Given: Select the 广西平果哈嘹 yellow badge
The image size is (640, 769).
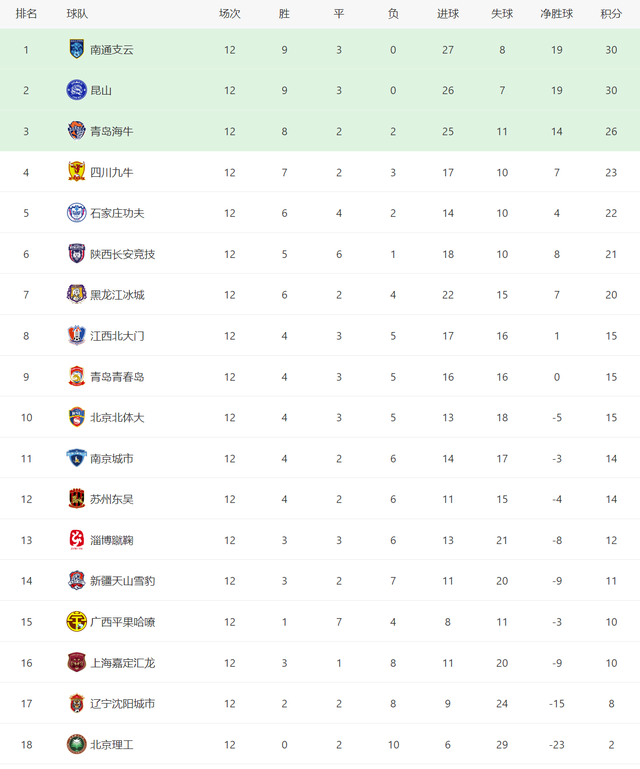Looking at the screenshot, I should tap(77, 621).
